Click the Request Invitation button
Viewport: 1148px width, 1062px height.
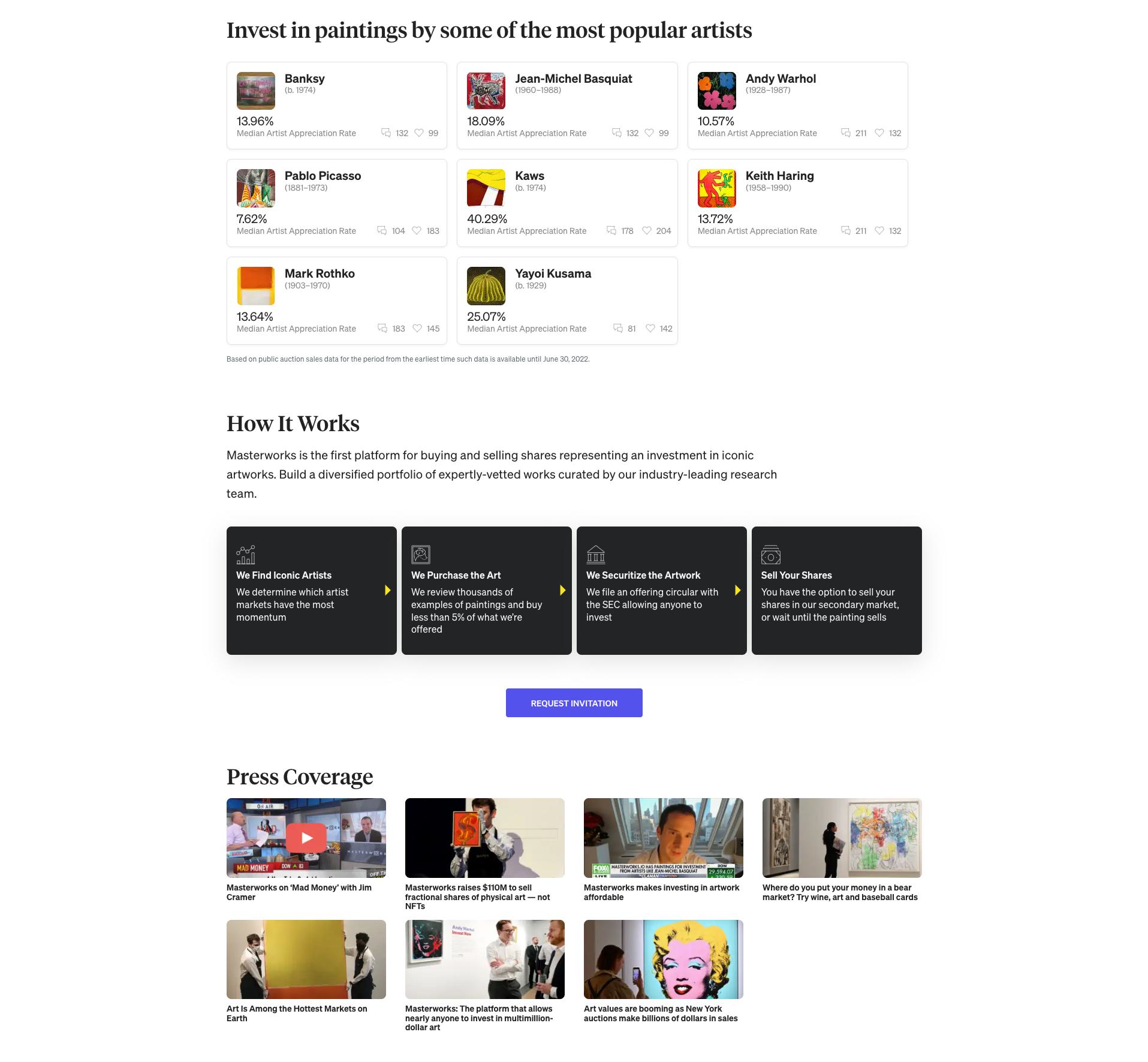(x=574, y=703)
